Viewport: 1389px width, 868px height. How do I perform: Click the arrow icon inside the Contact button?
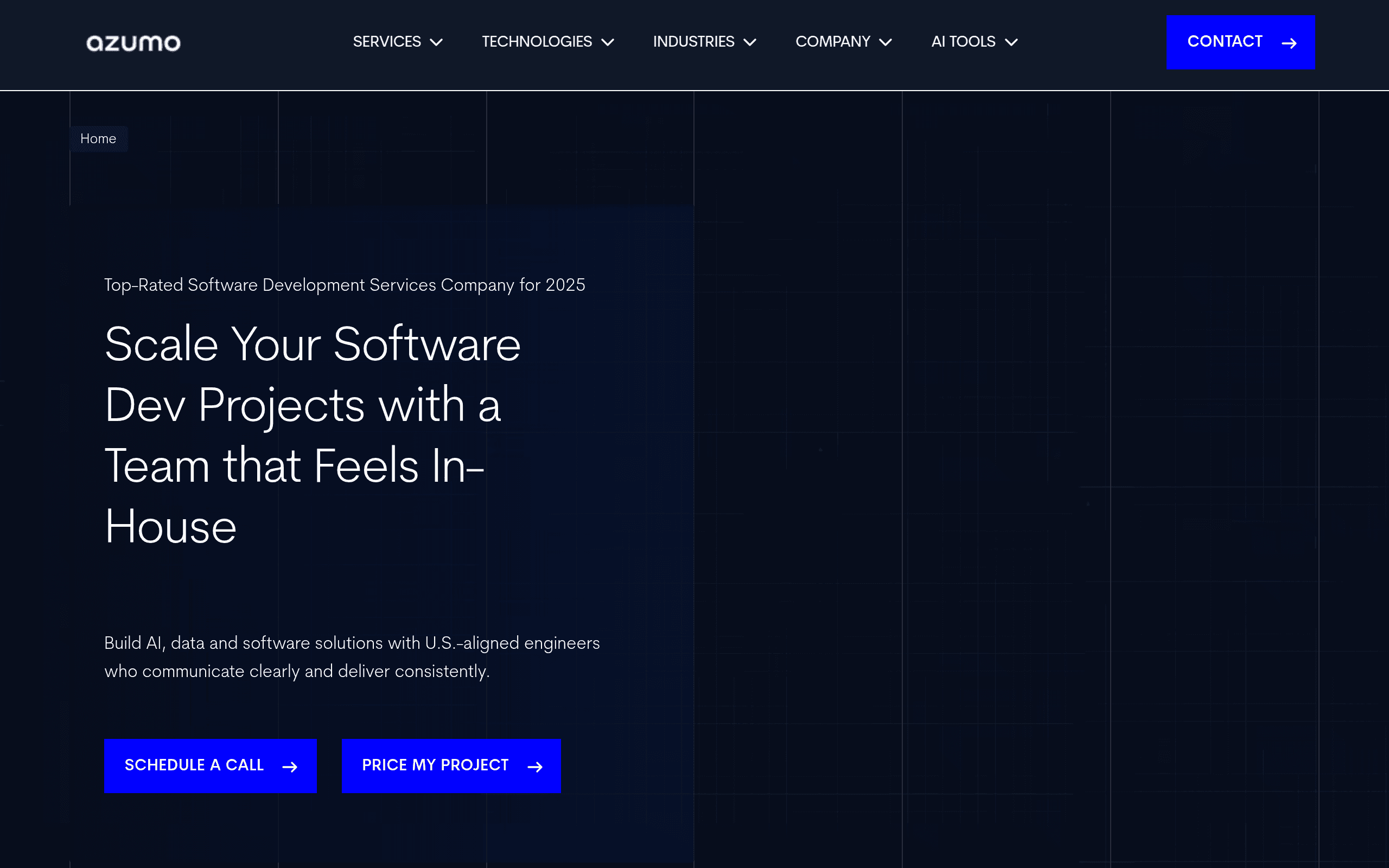1290,42
